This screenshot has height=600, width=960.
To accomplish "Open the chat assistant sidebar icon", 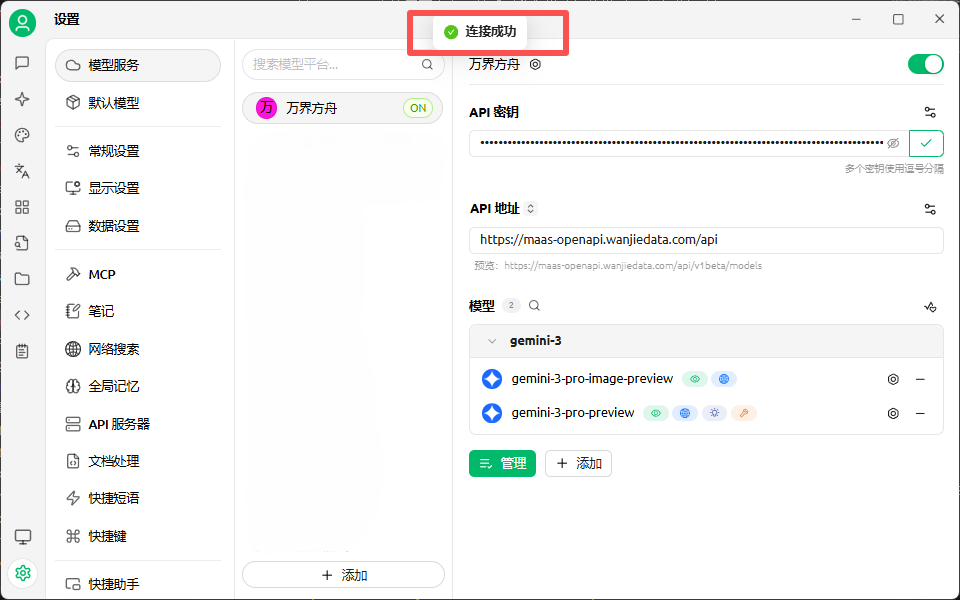I will point(22,63).
